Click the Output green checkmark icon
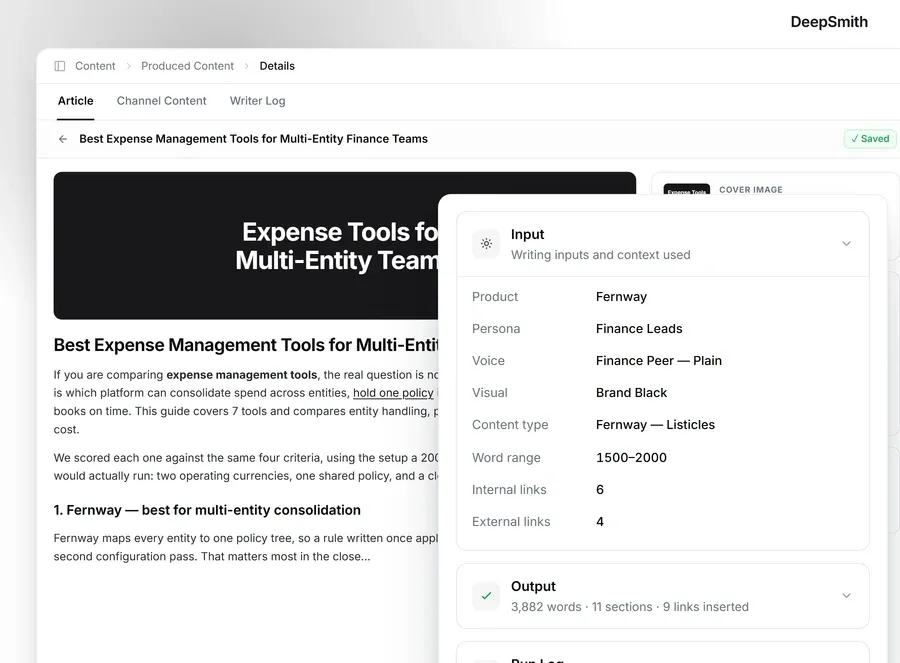900x663 pixels. click(x=486, y=596)
